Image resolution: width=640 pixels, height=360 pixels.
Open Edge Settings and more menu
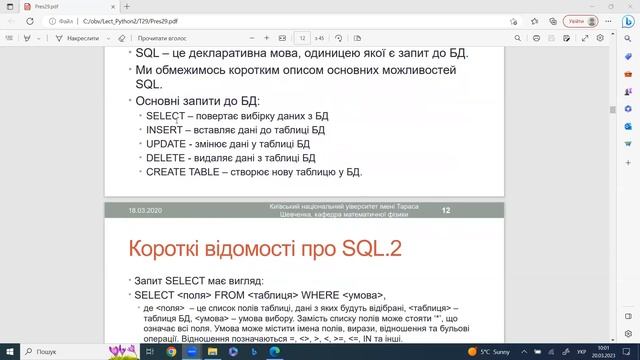pyautogui.click(x=609, y=21)
